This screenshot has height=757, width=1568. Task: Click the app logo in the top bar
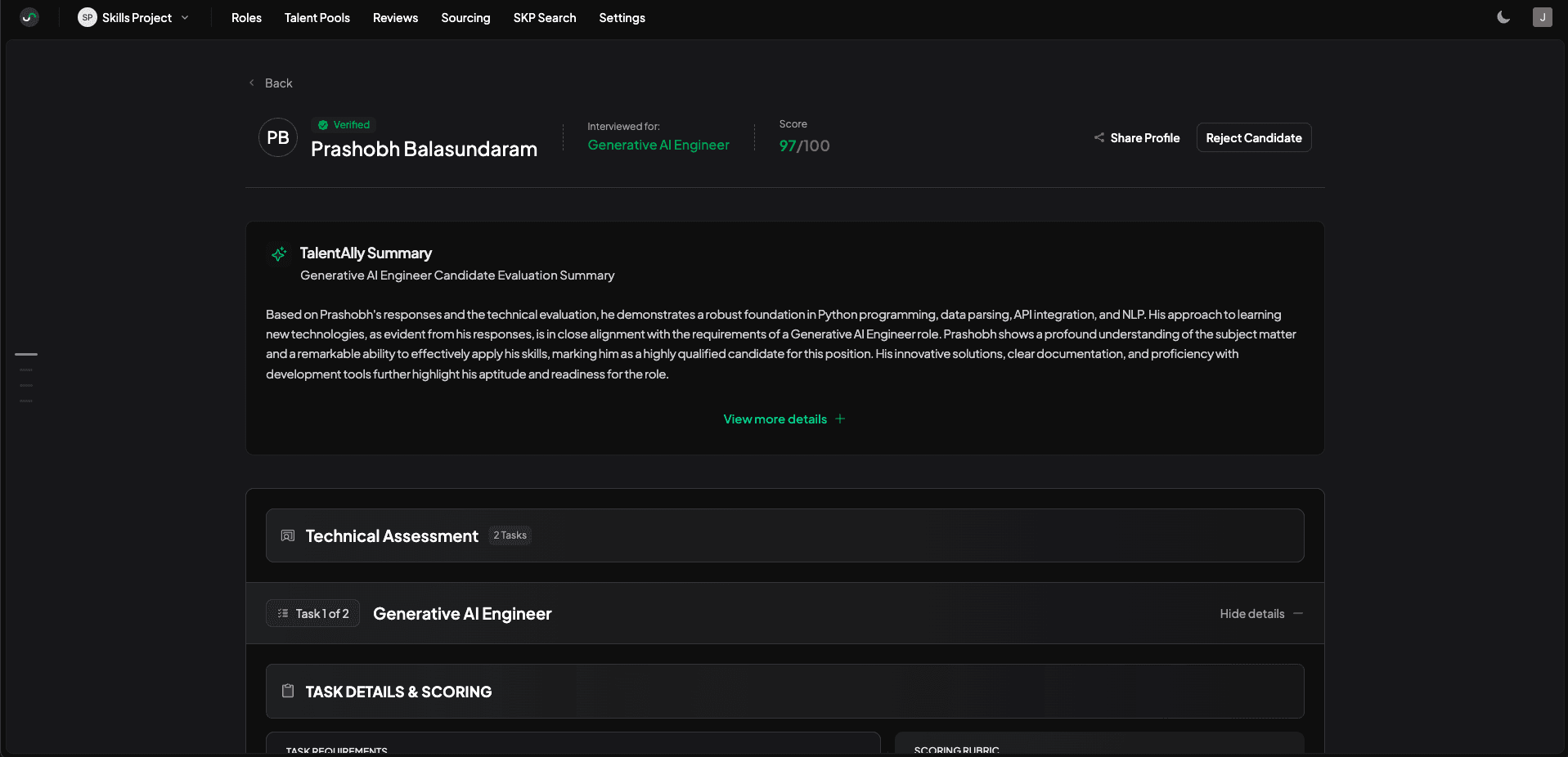29,17
